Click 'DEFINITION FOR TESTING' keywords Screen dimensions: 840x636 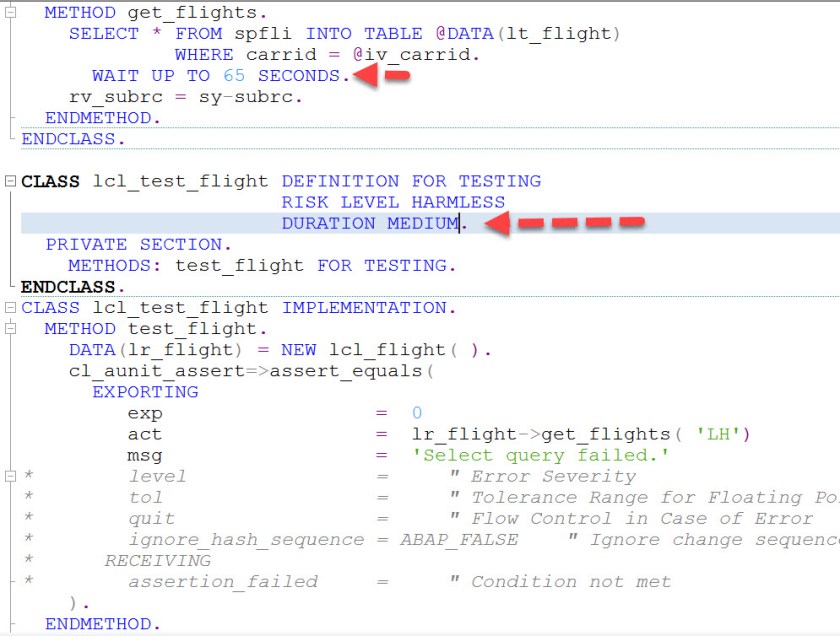click(x=411, y=181)
